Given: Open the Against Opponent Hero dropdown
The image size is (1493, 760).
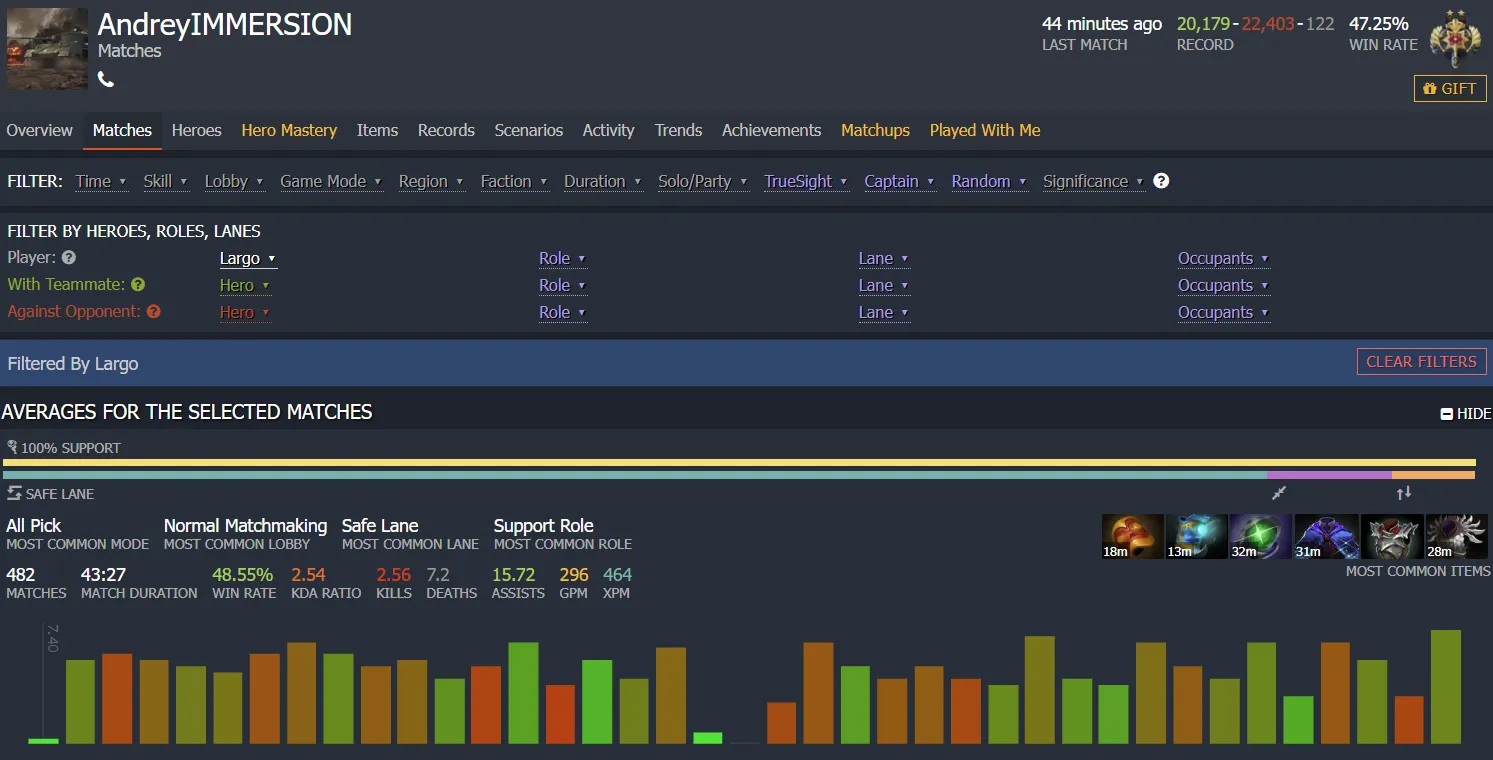Looking at the screenshot, I should [244, 313].
